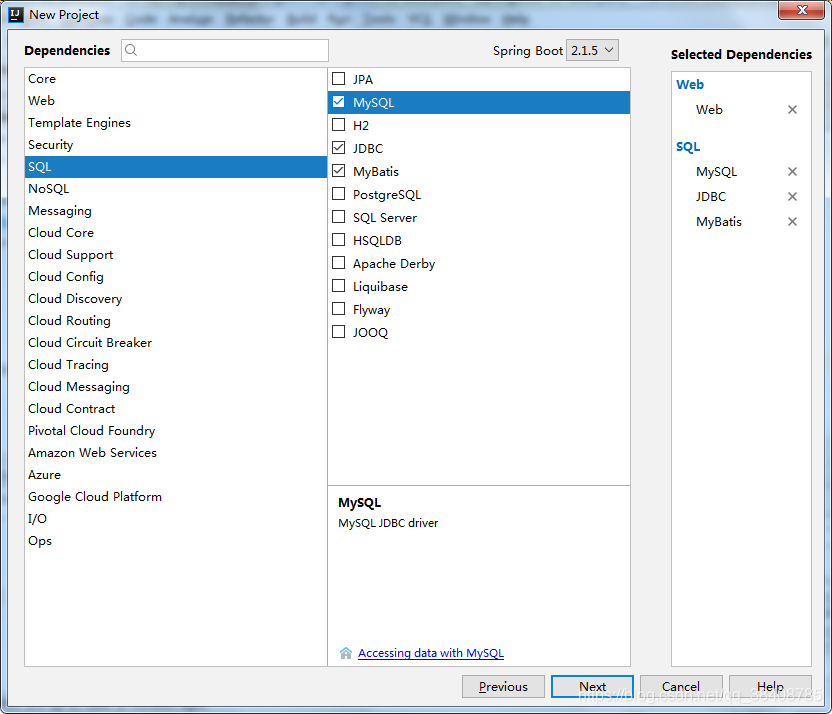Select JDBC under Selected Dependencies

click(x=711, y=196)
